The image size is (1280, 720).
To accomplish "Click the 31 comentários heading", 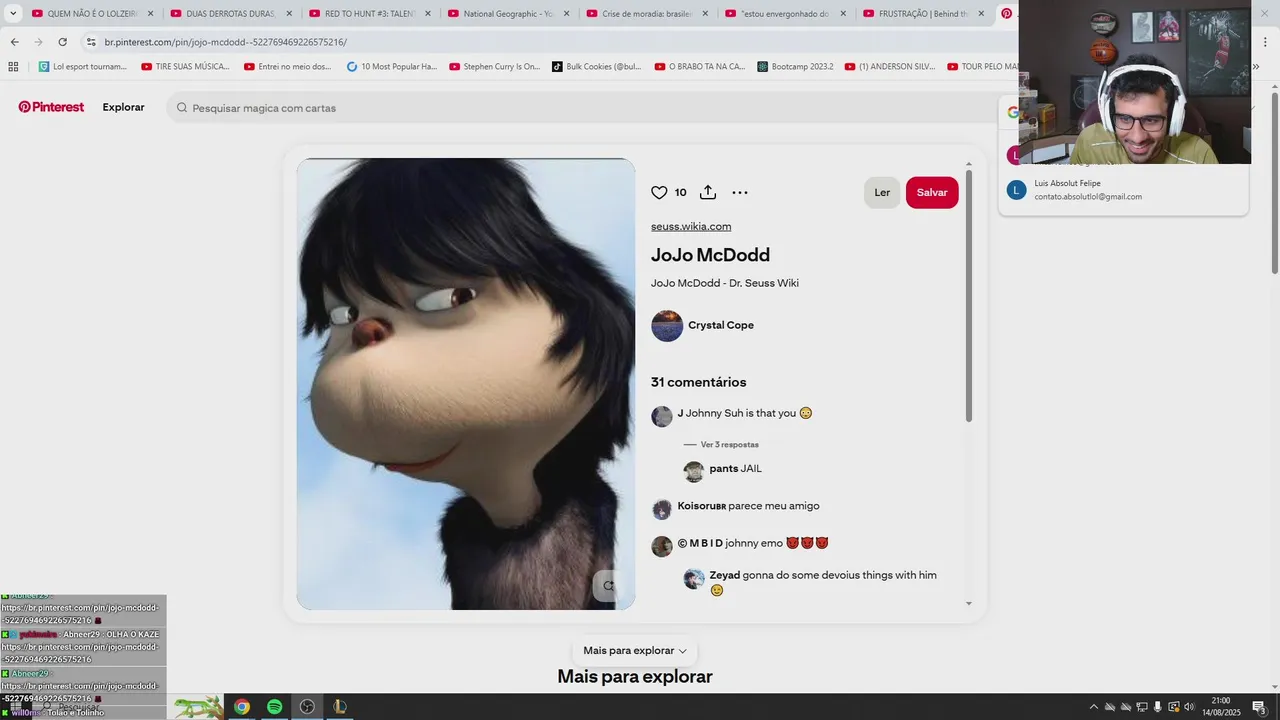I will click(699, 382).
